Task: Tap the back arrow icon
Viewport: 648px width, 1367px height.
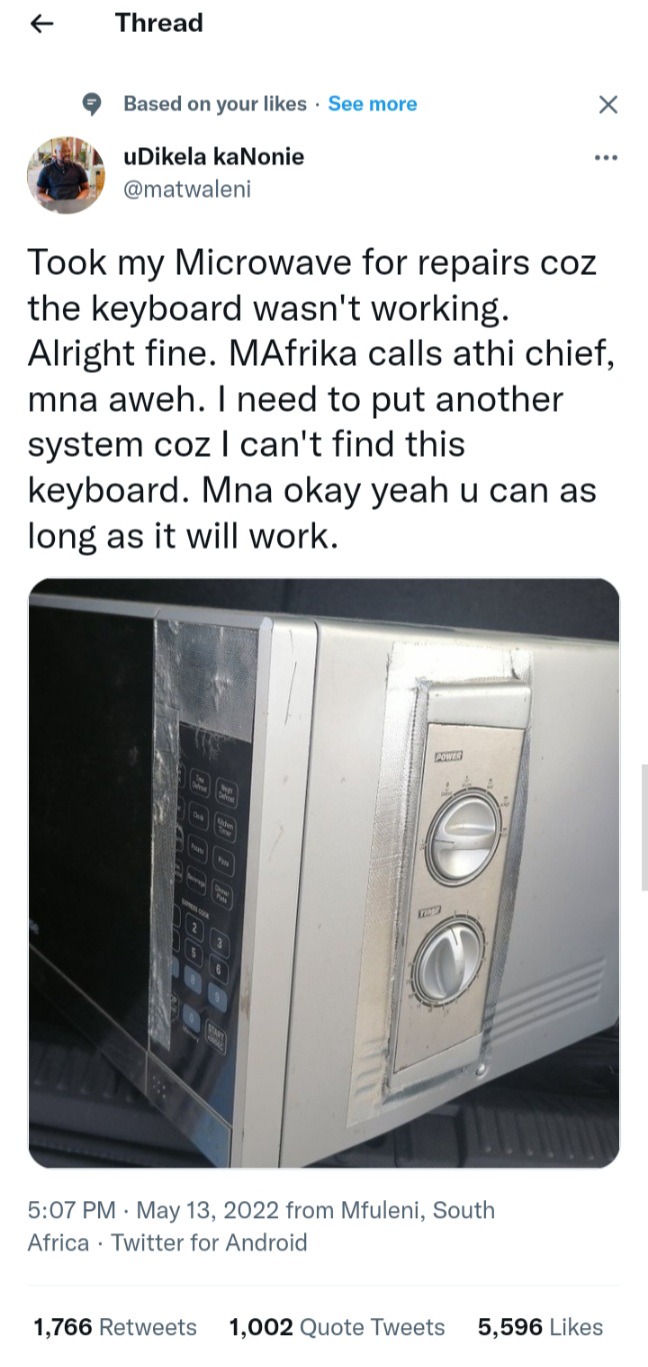Action: click(42, 24)
